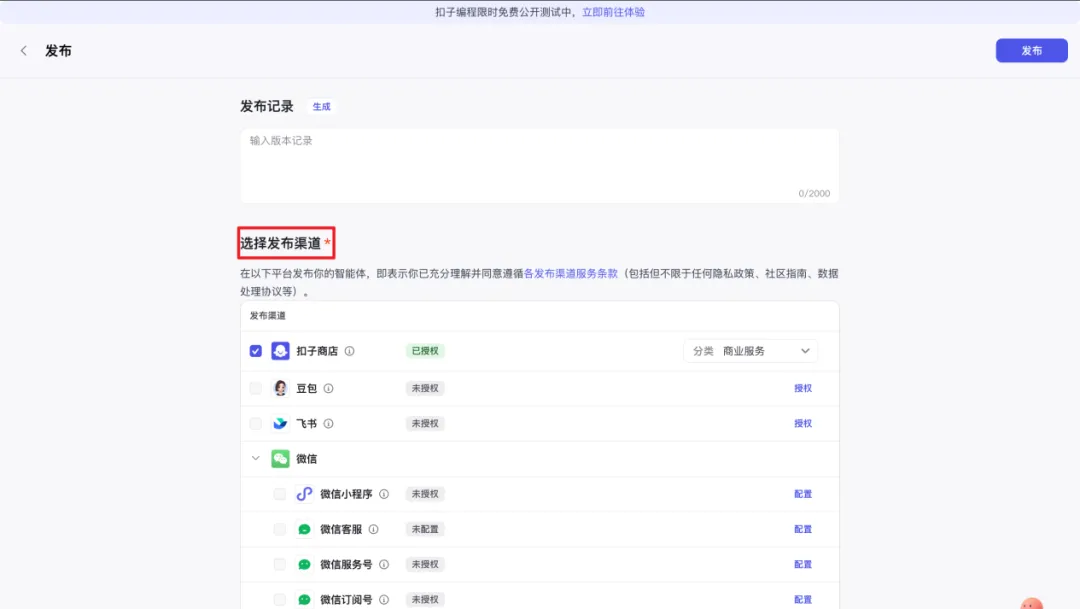Check the 微信客服 checkbox
This screenshot has width=1080, height=609.
[x=279, y=529]
